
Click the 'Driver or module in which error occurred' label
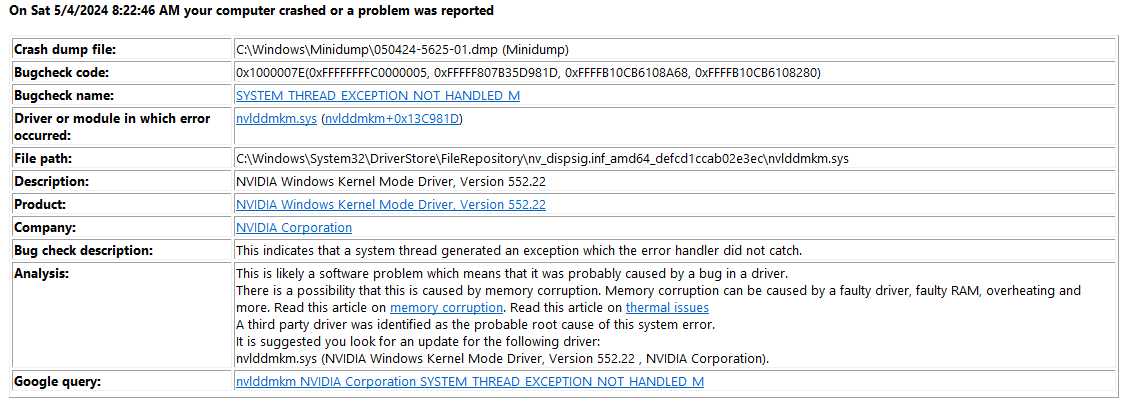[113, 127]
